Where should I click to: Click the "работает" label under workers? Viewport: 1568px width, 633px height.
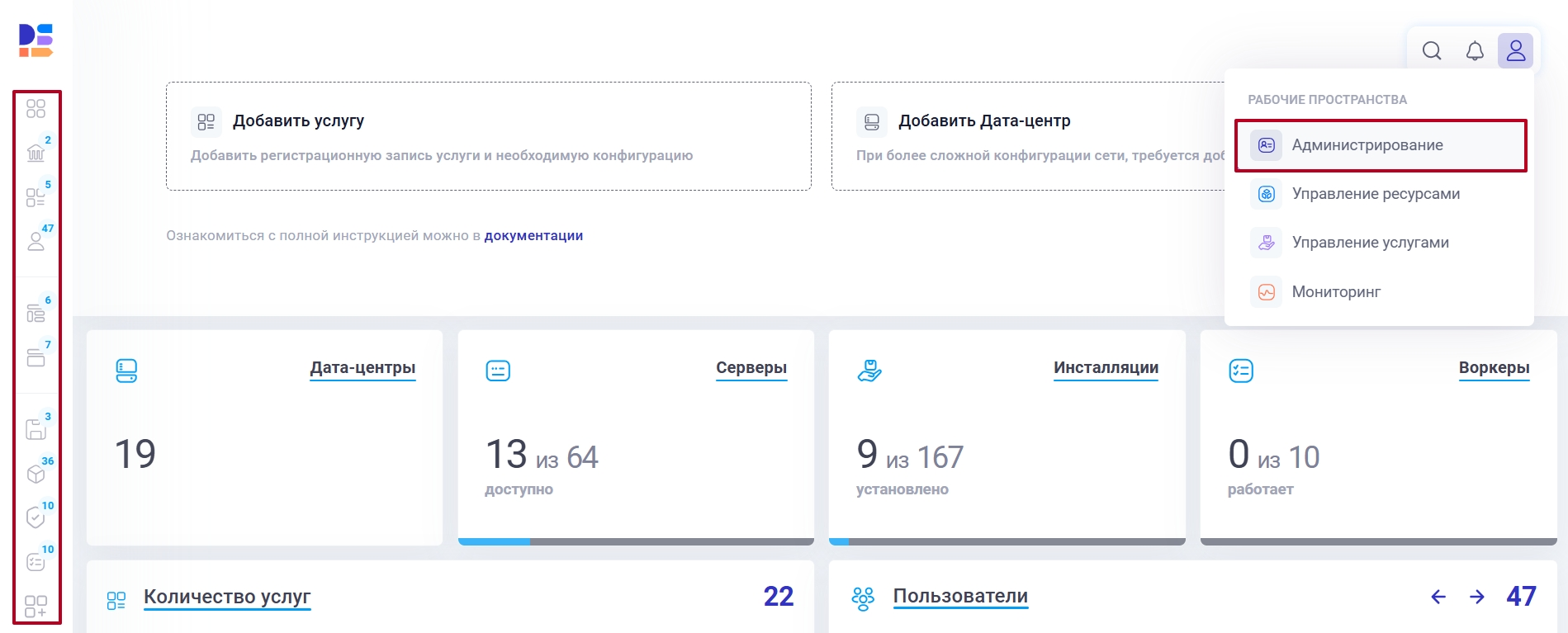click(x=1261, y=489)
